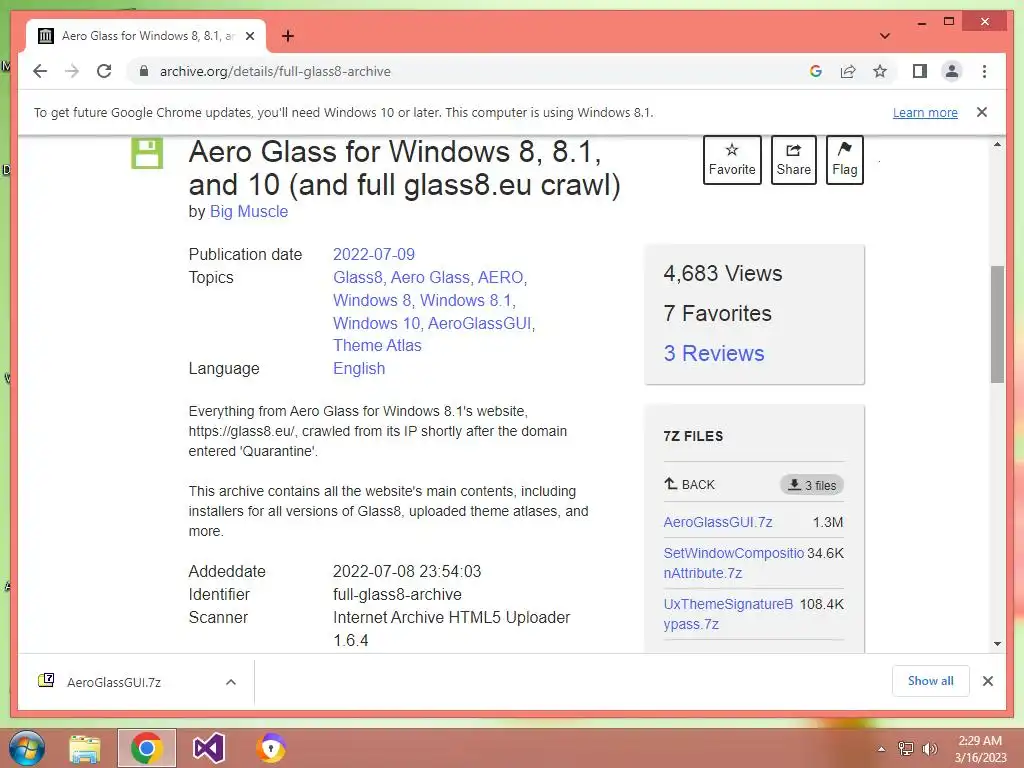Image resolution: width=1024 pixels, height=768 pixels.
Task: Click the Google icon in address bar
Action: point(816,71)
